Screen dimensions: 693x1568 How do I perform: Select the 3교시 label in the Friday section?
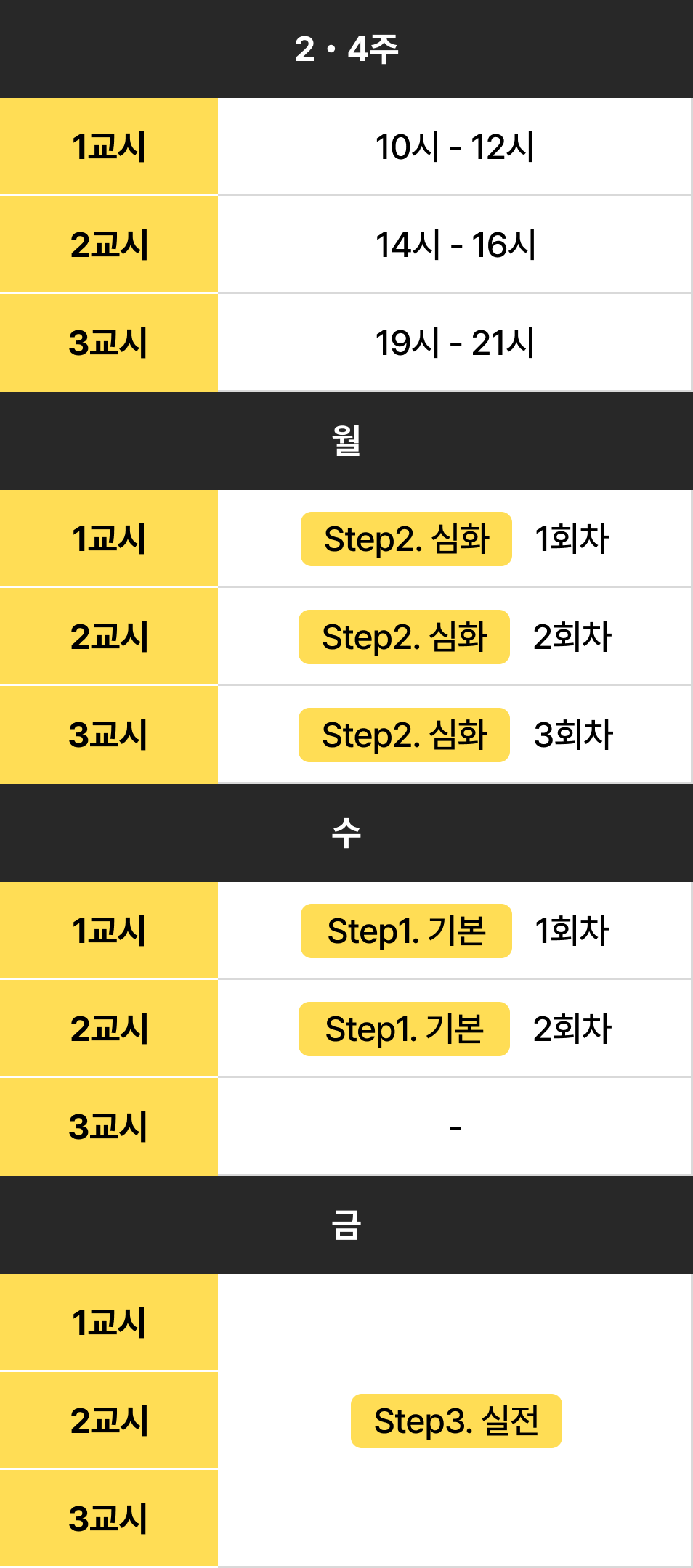pyautogui.click(x=109, y=1519)
